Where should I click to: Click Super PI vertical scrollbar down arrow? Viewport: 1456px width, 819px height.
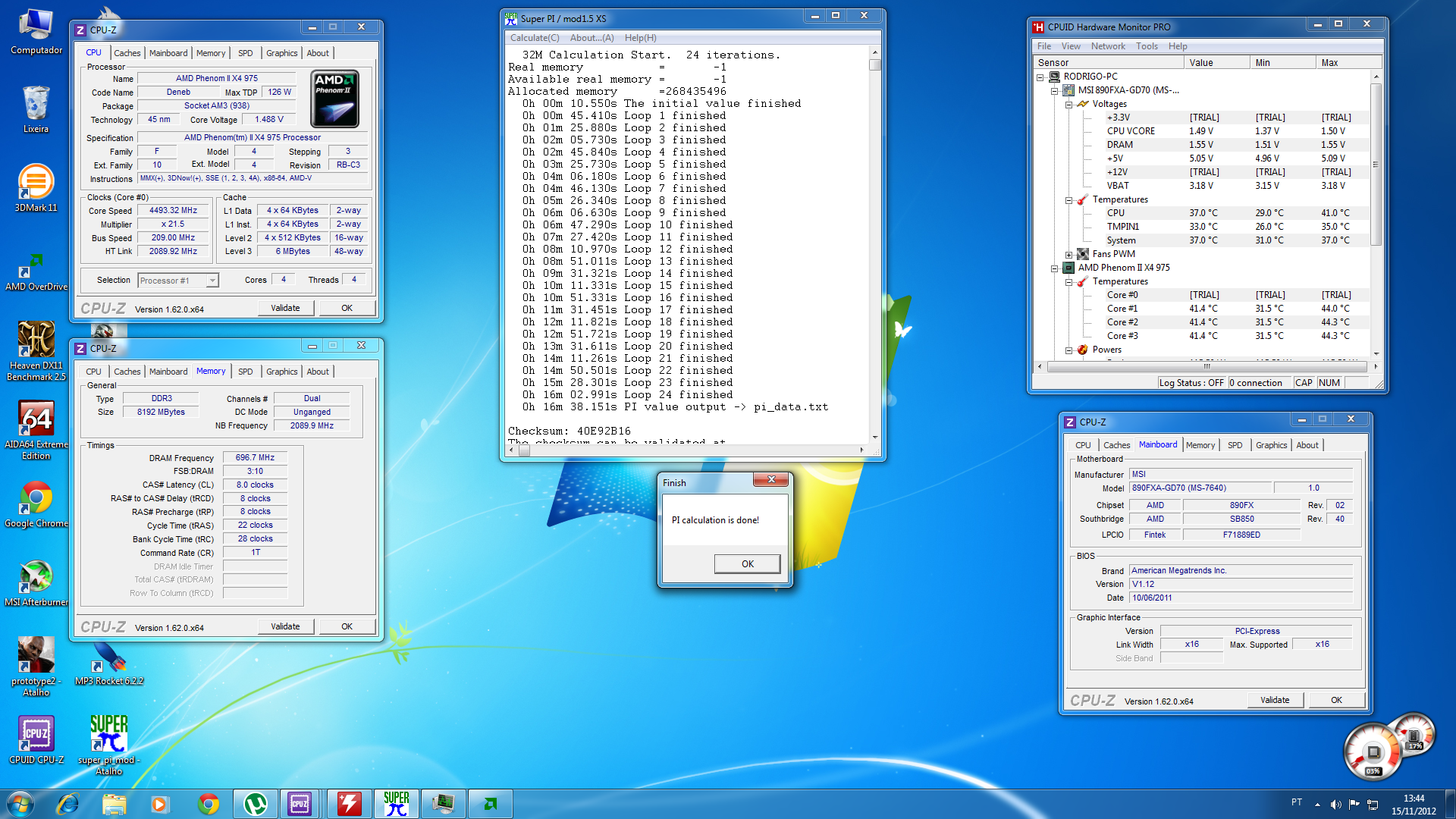pyautogui.click(x=875, y=438)
